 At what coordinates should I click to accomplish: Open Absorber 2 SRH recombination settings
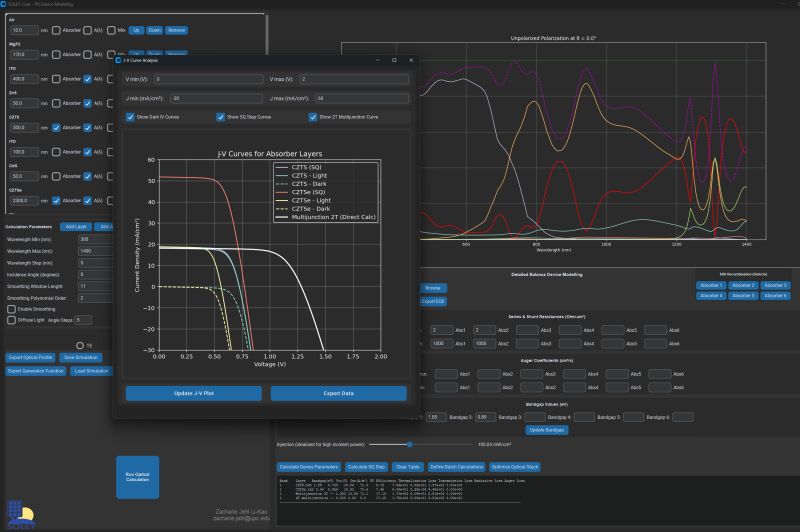tap(743, 286)
